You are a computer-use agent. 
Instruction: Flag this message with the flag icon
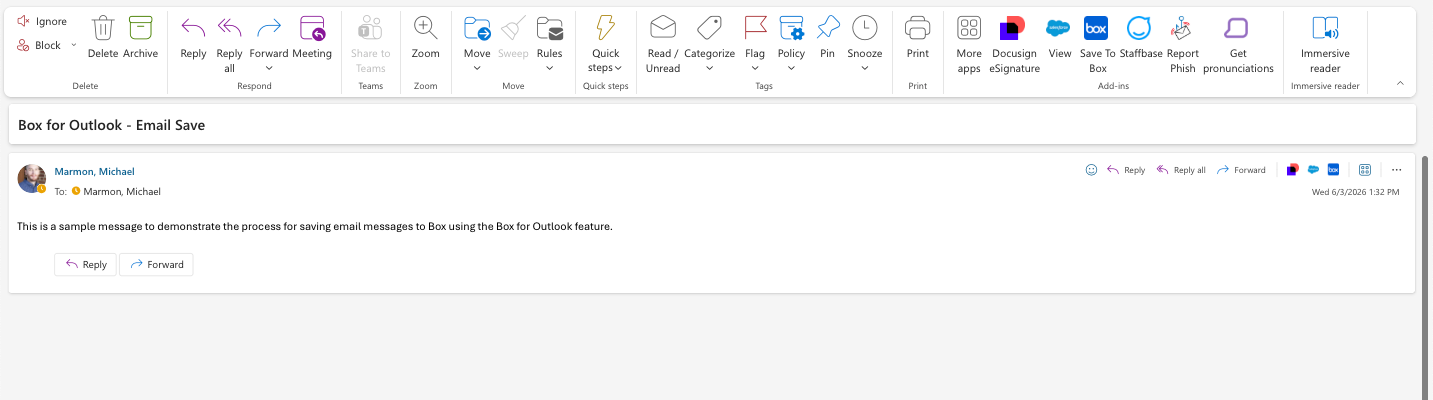[x=755, y=27]
